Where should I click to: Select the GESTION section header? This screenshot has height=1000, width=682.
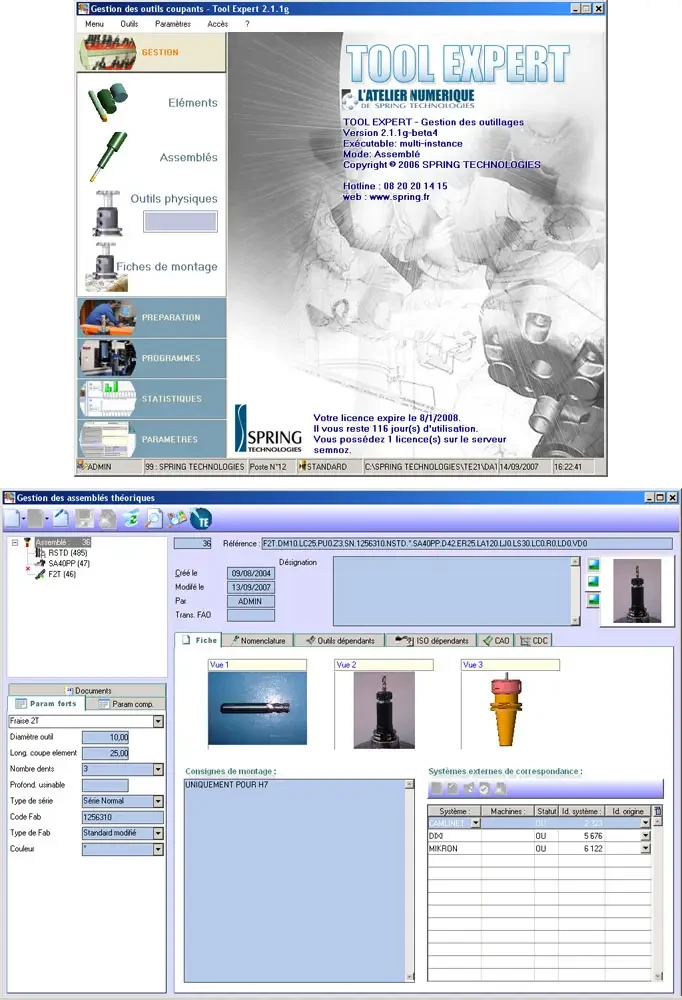click(x=152, y=52)
